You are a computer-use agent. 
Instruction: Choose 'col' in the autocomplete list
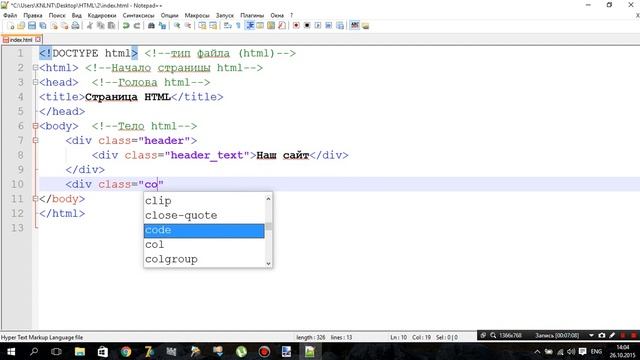coord(204,245)
